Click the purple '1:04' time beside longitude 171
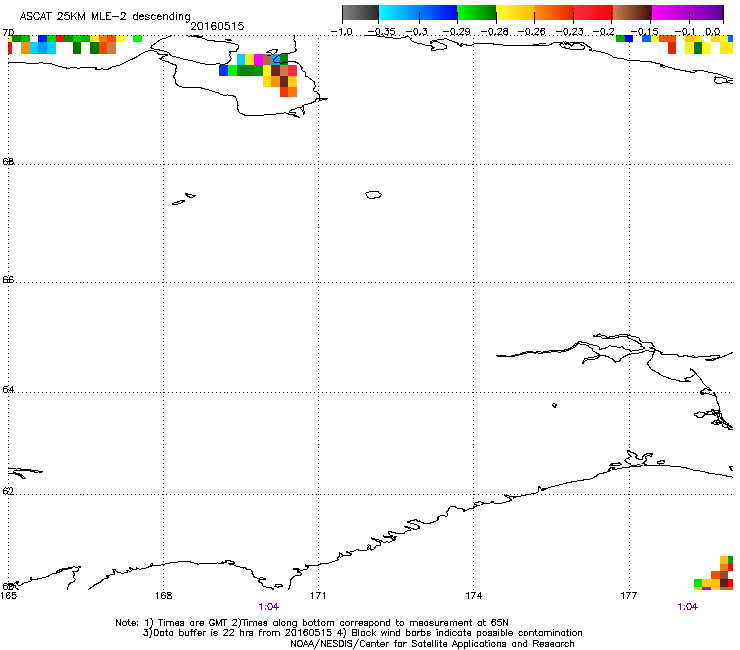This screenshot has height=650, width=740. (x=269, y=607)
